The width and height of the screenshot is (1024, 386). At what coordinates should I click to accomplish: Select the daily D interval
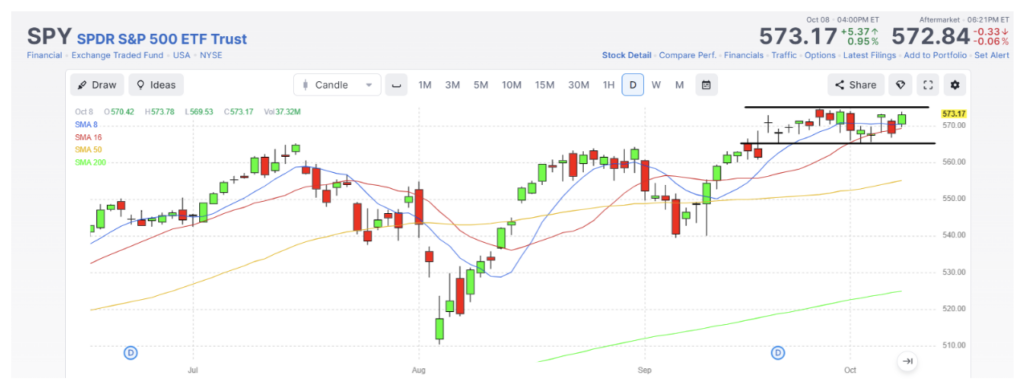(x=633, y=85)
